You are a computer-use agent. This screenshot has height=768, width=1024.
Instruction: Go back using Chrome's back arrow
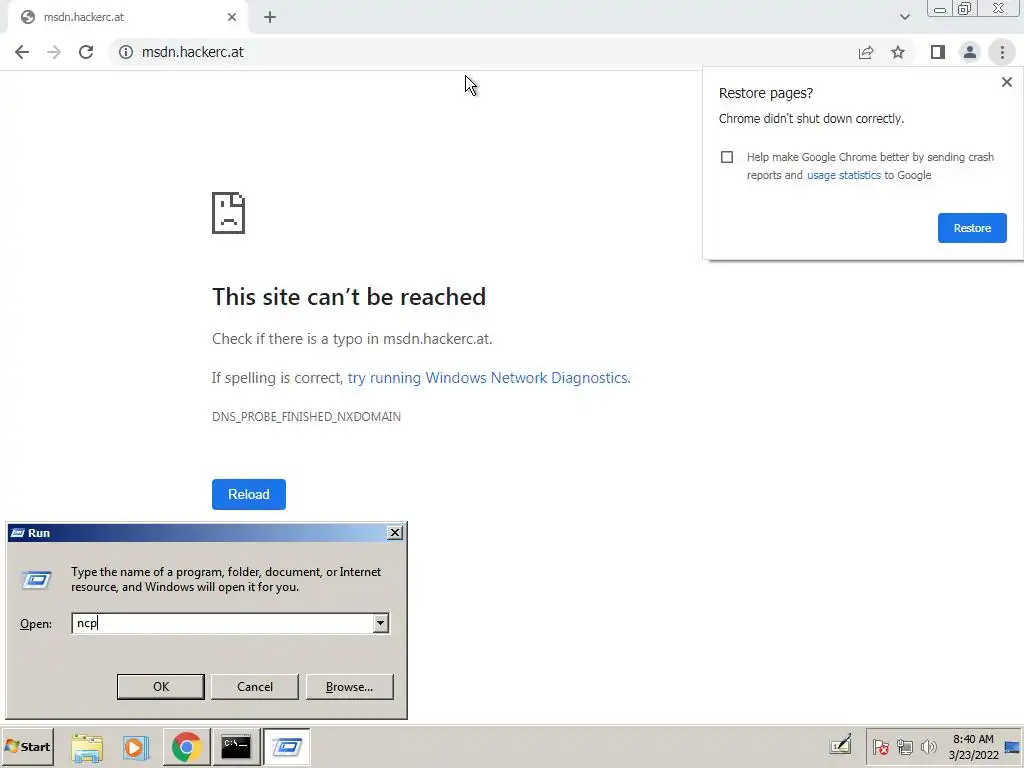22,52
